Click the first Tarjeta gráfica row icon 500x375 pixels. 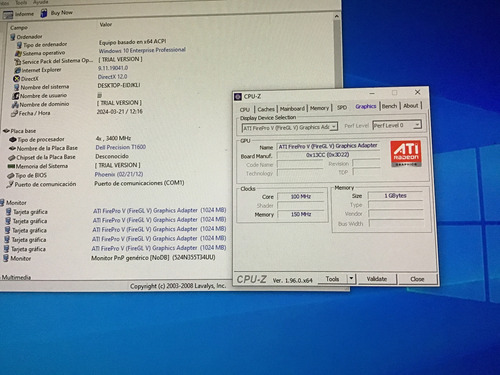(x=9, y=212)
